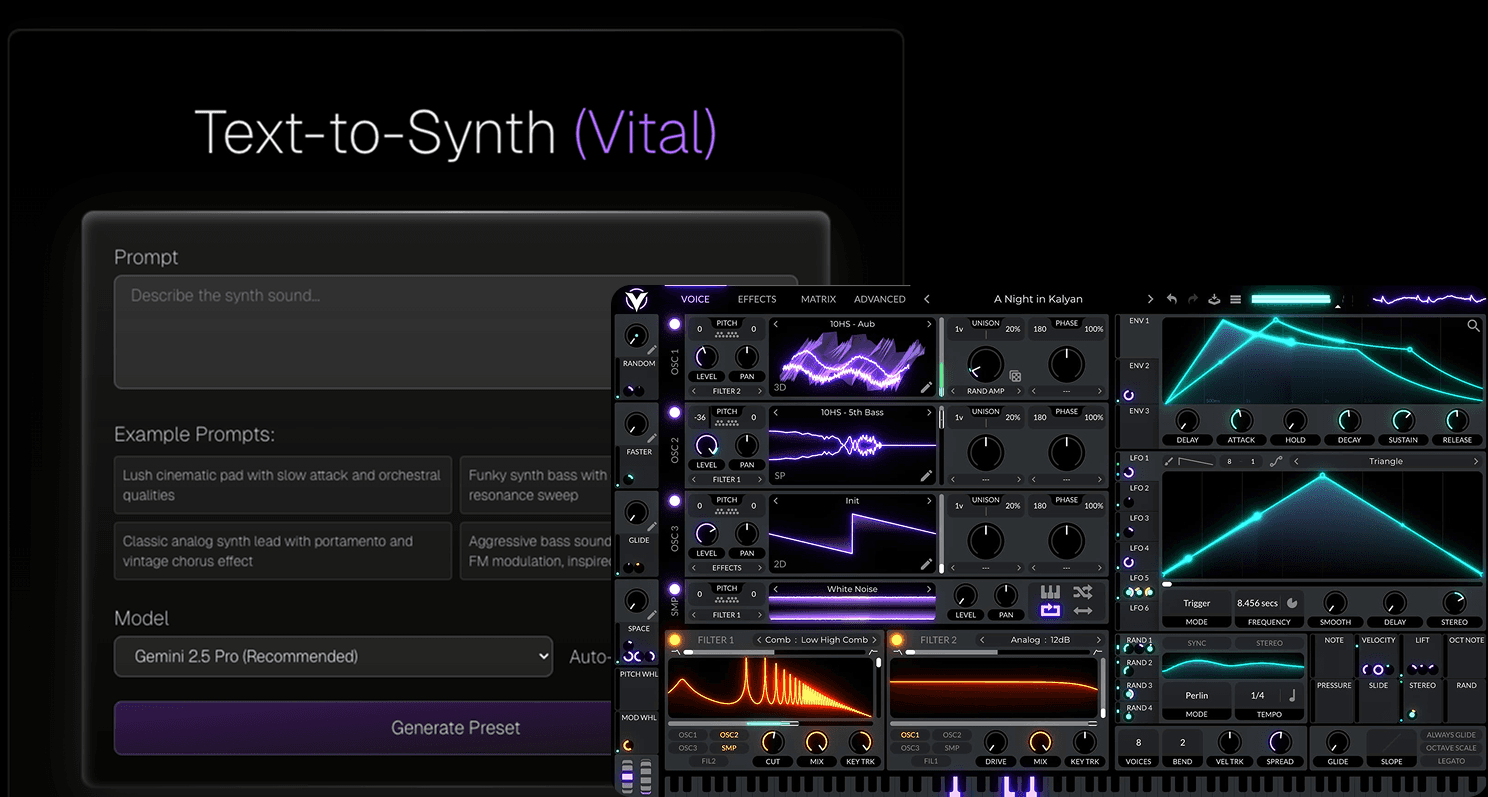Select the LFO paintbrush tool icon
This screenshot has height=797, width=1488.
[x=1169, y=461]
